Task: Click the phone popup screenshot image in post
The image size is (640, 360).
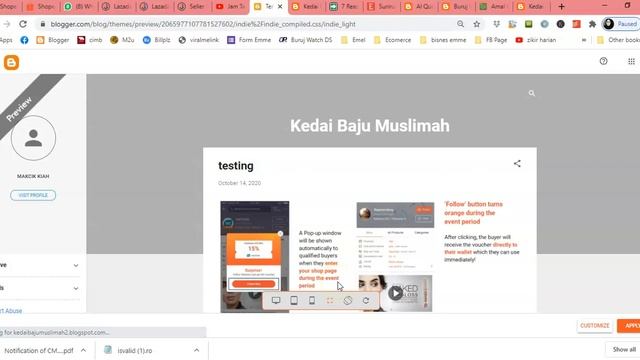Action: 255,256
